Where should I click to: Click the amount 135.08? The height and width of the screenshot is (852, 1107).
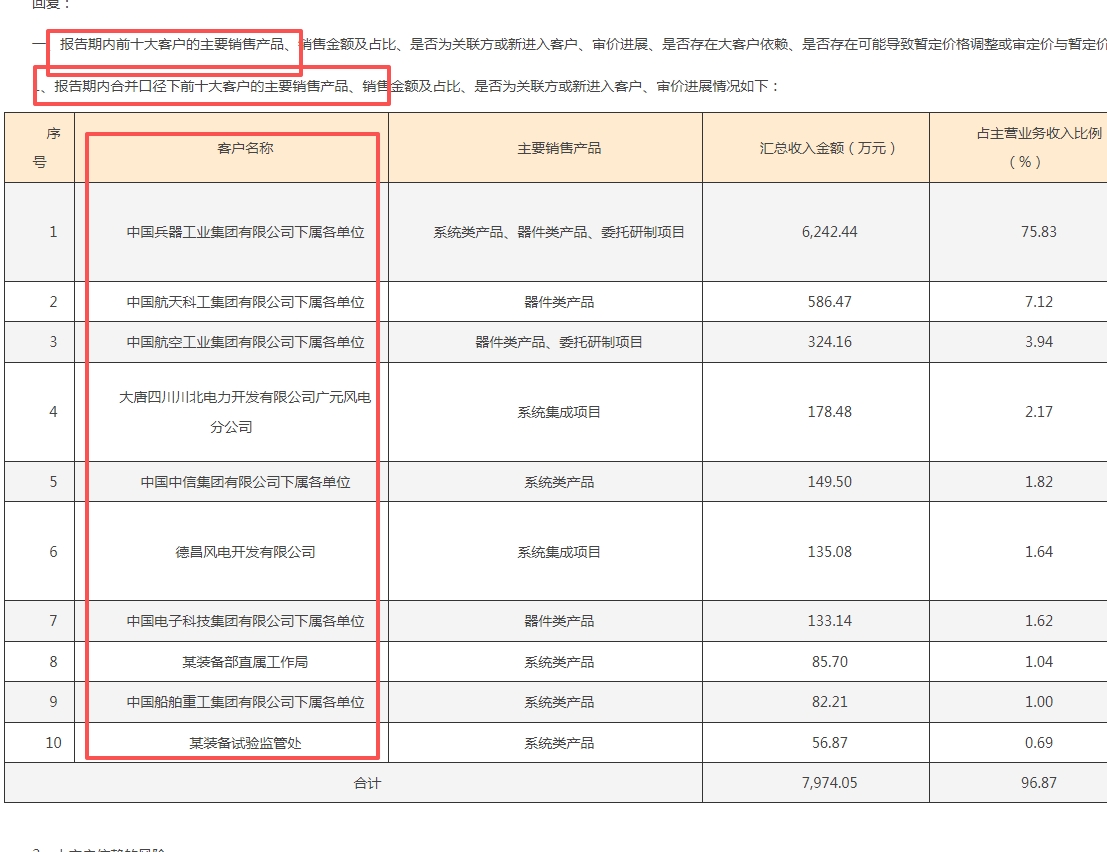829,552
